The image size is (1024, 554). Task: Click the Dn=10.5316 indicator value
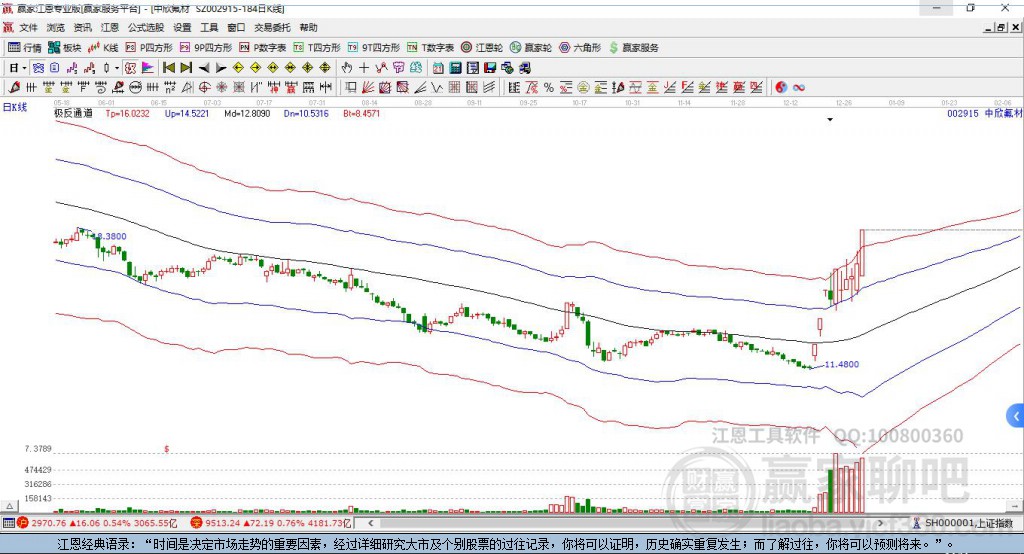click(x=306, y=114)
